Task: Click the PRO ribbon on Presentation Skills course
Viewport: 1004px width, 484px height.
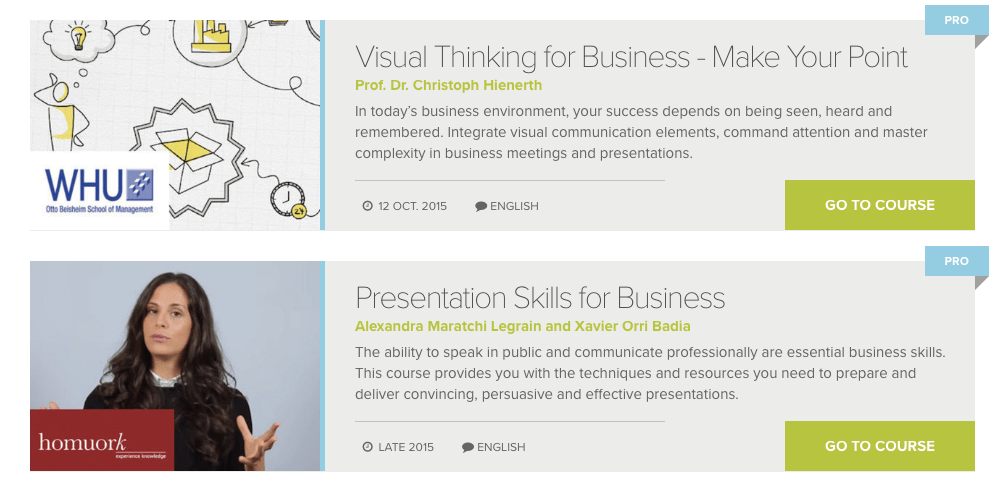Action: [x=956, y=261]
